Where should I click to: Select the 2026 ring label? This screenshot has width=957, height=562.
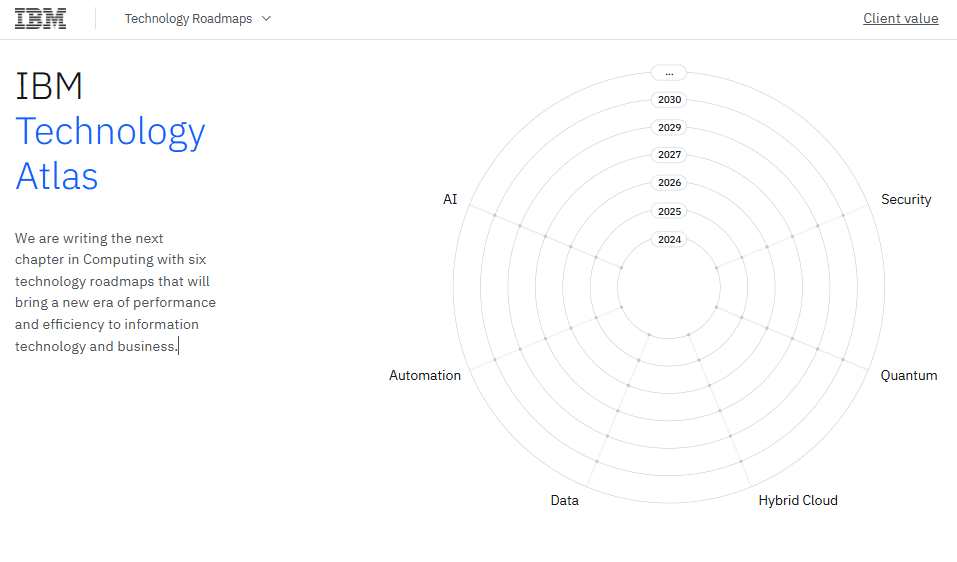[669, 182]
